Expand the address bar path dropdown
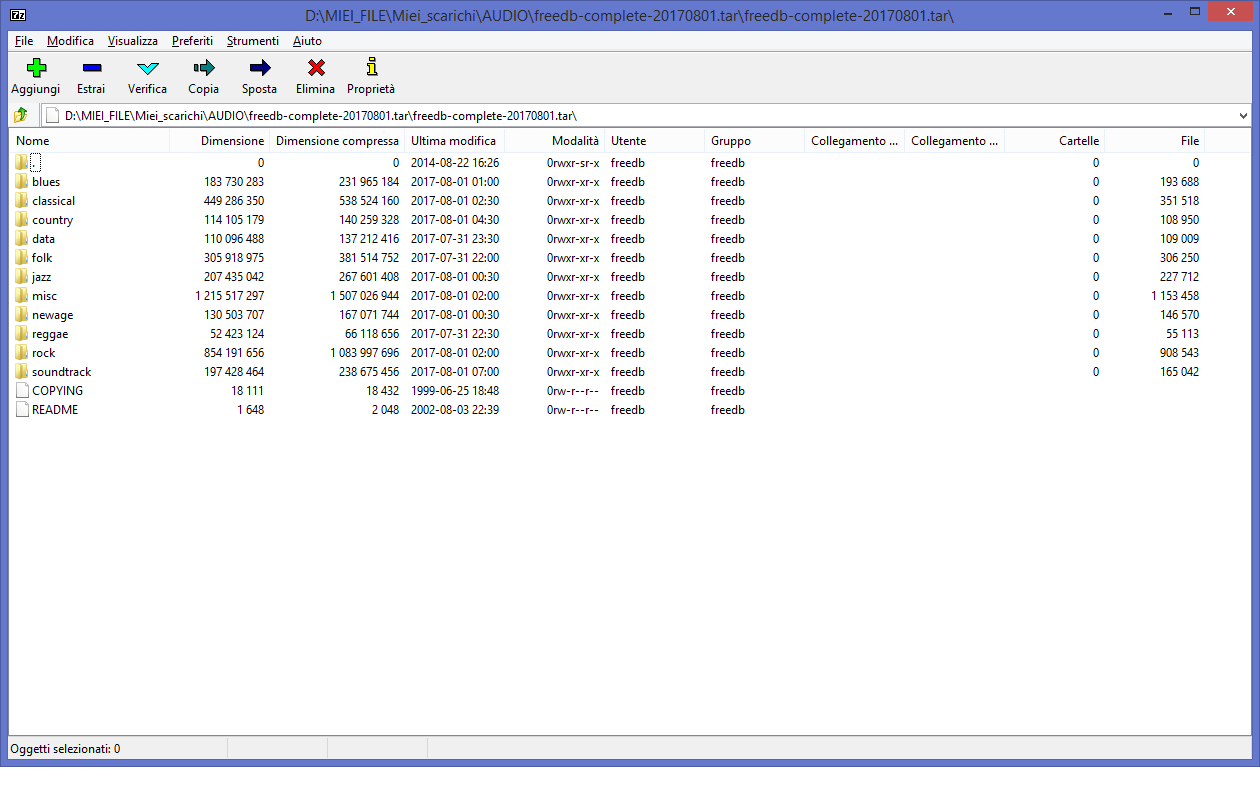Viewport: 1260px width, 794px height. [1243, 116]
